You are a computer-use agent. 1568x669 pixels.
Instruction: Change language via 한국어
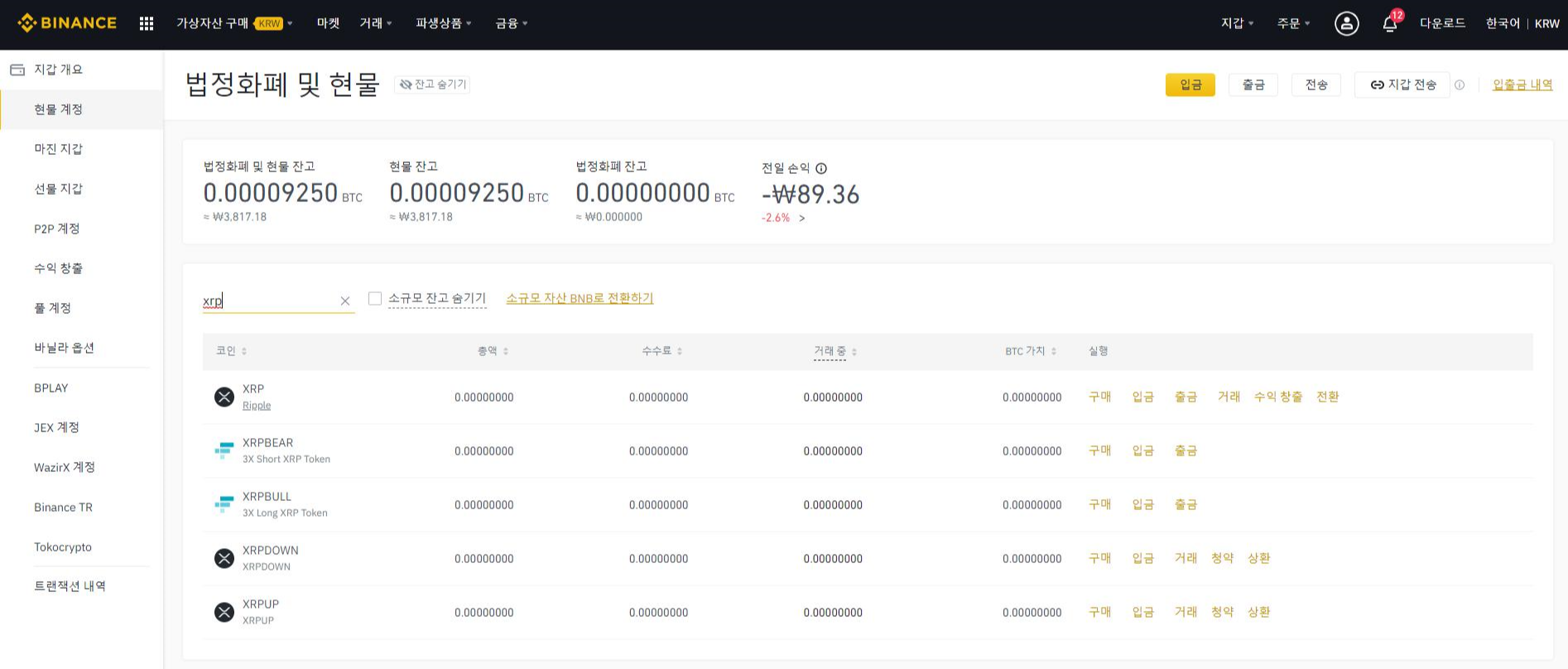pos(1503,23)
